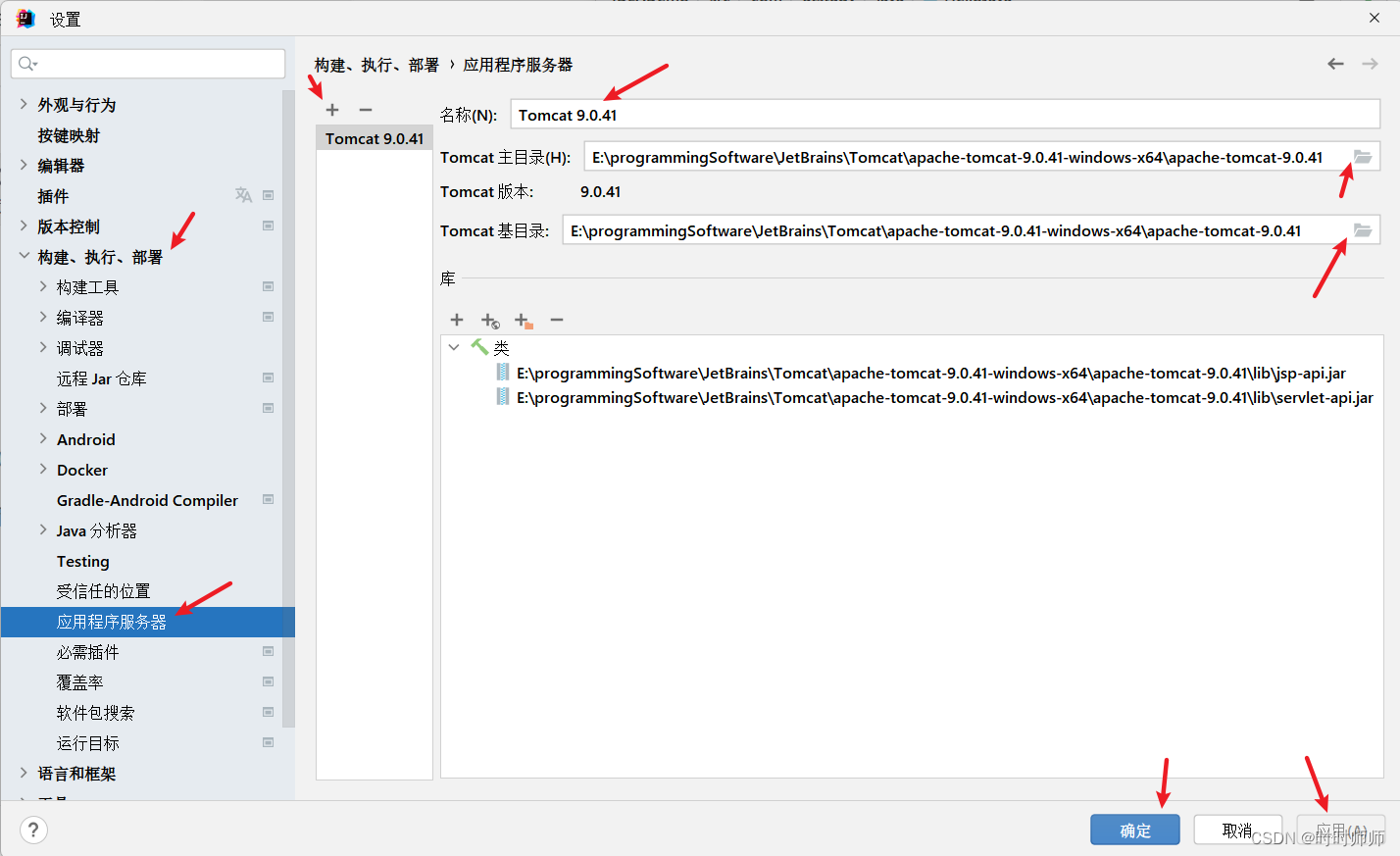
Task: Add a new application server with plus icon
Action: [x=332, y=110]
